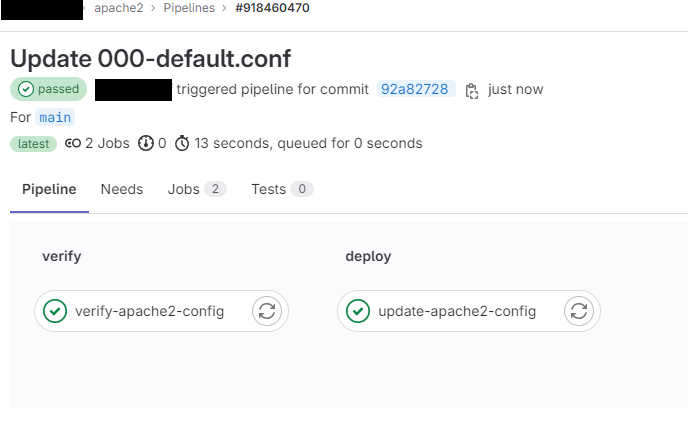Viewport: 691px width, 427px height.
Task: Click update-apache2-config green status check icon
Action: click(358, 311)
